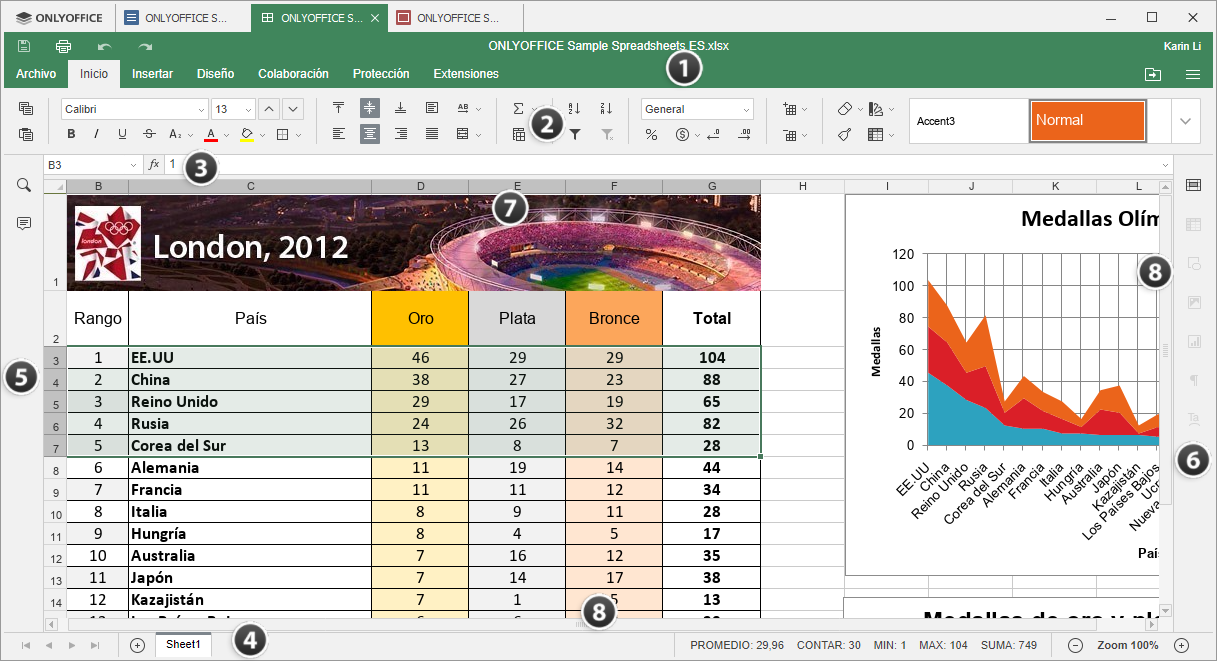
Task: Open the Comments panel in left sidebar
Action: (x=24, y=224)
